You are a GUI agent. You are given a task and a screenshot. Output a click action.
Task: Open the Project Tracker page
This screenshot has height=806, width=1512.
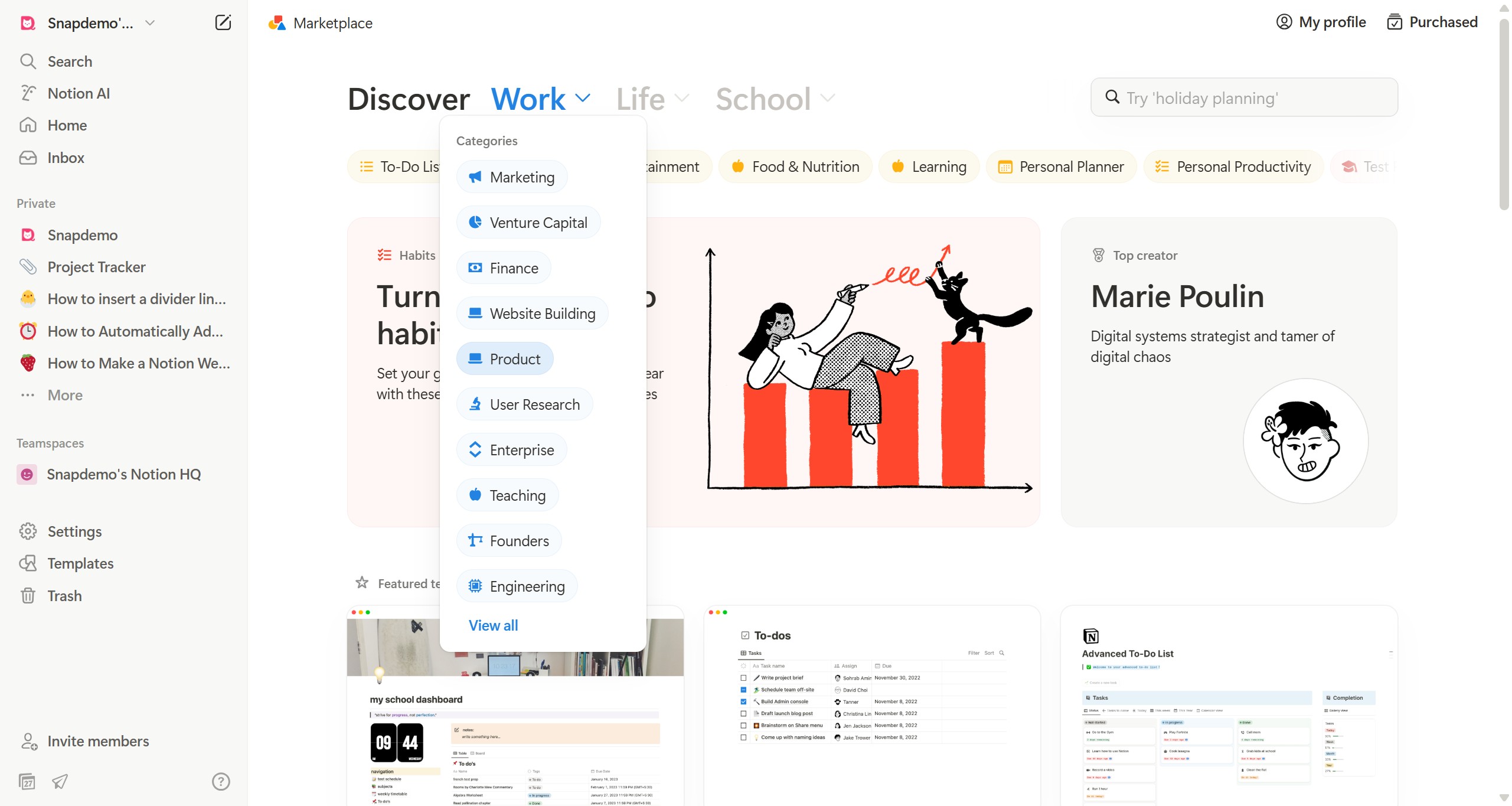124,267
